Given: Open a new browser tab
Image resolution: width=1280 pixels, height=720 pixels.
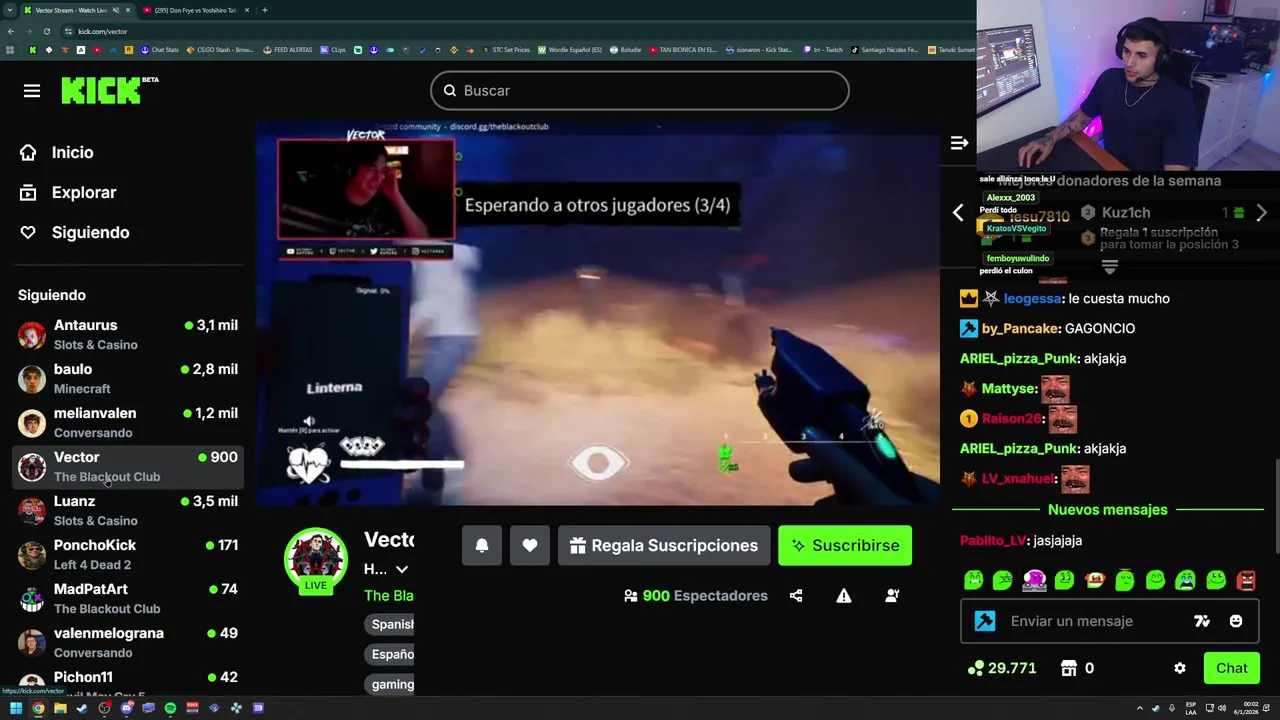Looking at the screenshot, I should tap(265, 10).
